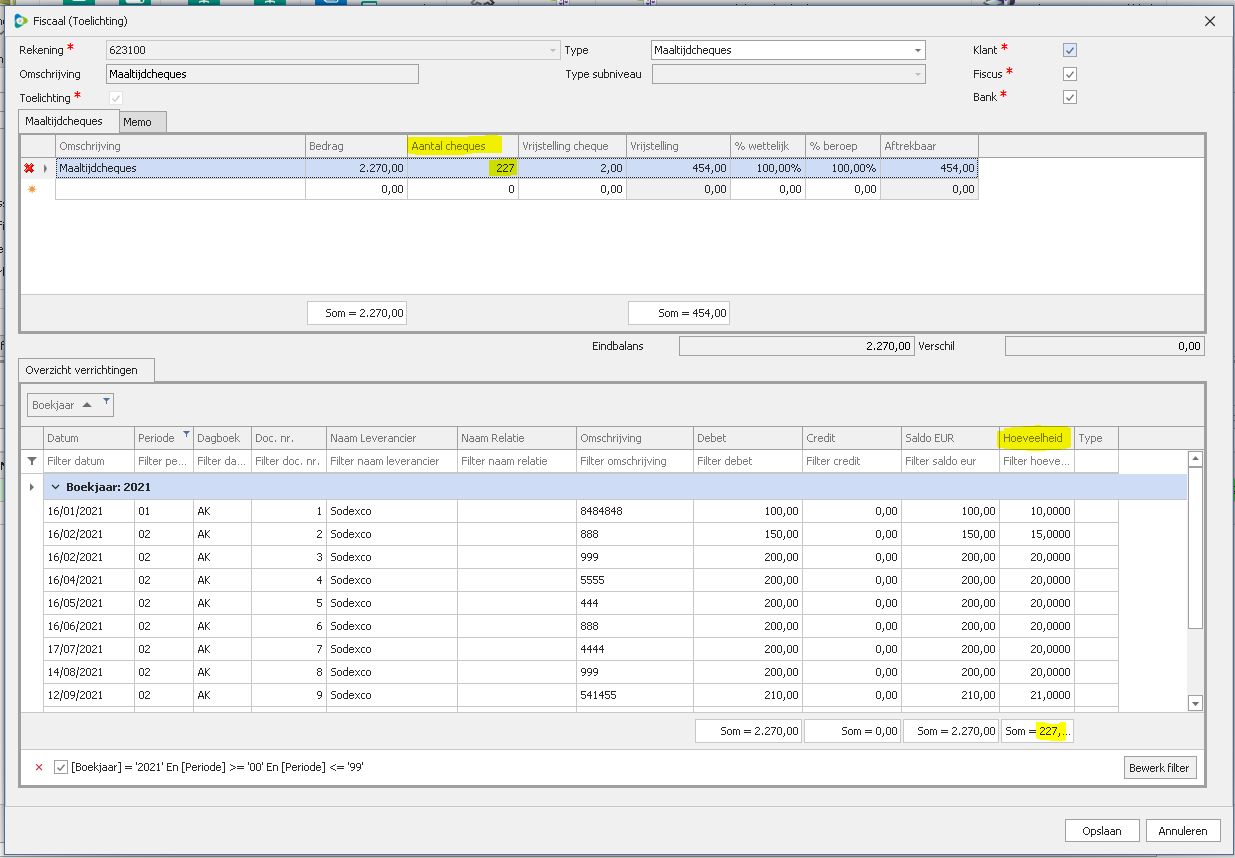Click the filter icon on Periode column
1235x858 pixels.
click(x=186, y=434)
